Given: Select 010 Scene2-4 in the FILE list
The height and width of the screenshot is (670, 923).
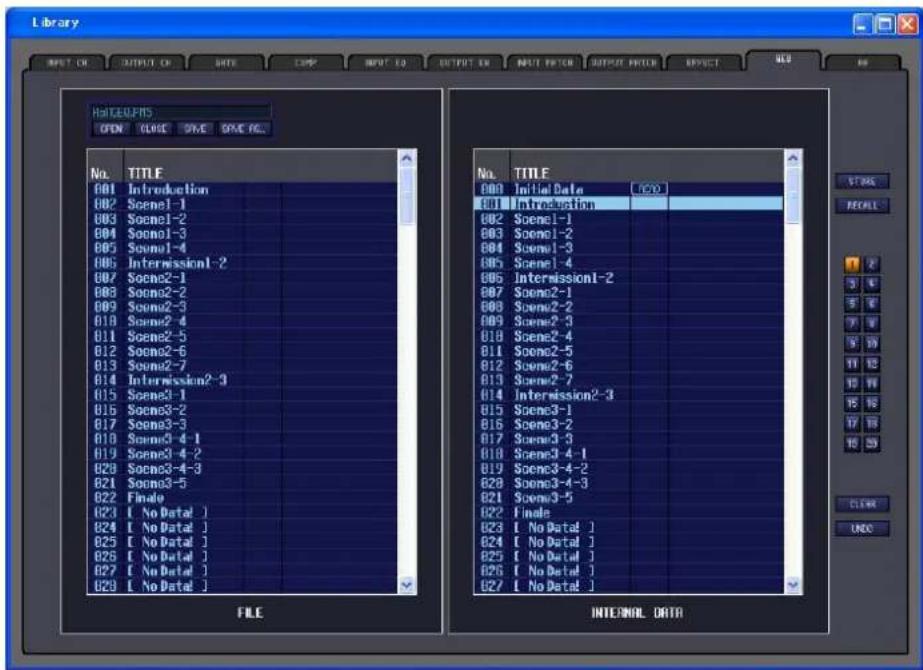Looking at the screenshot, I should (x=243, y=321).
